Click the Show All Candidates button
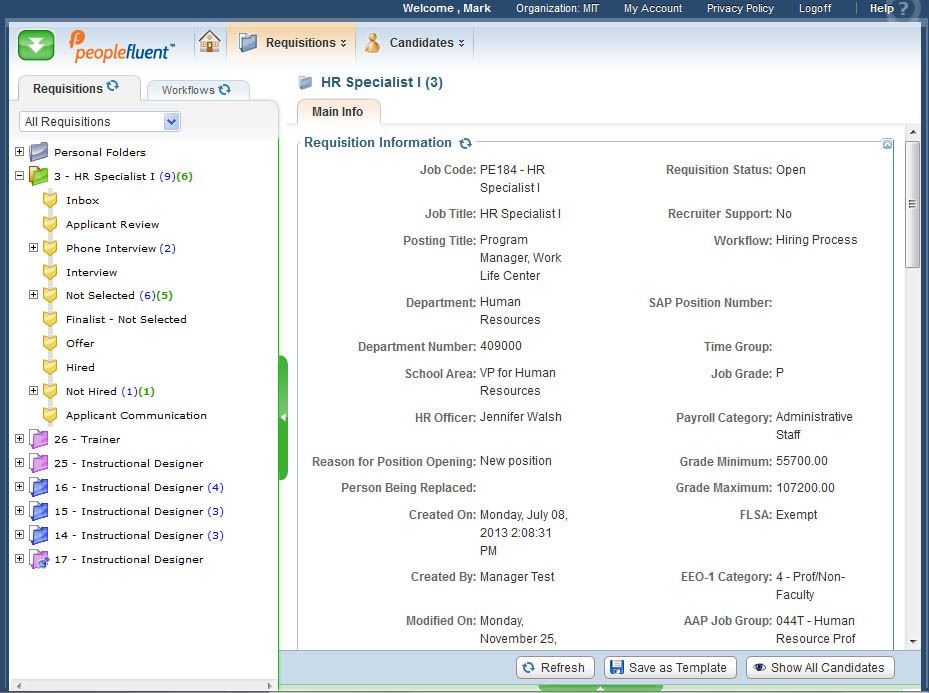Screen dimensions: 929x693 pyautogui.click(x=818, y=668)
